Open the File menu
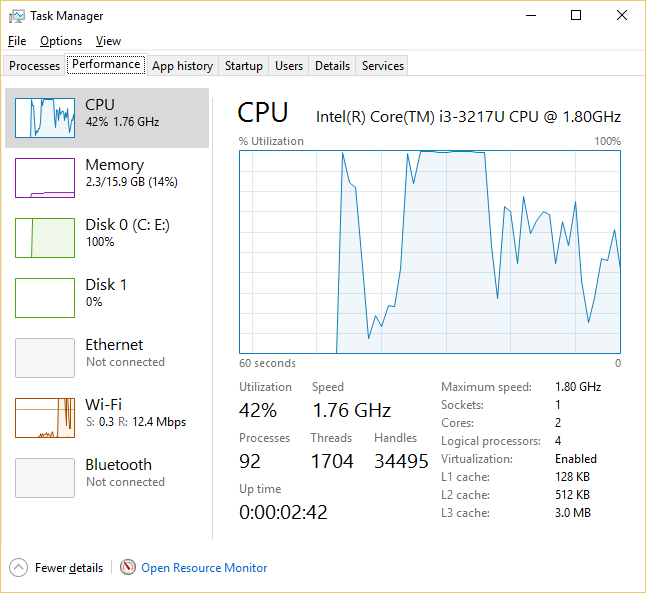The image size is (646, 593). point(17,41)
